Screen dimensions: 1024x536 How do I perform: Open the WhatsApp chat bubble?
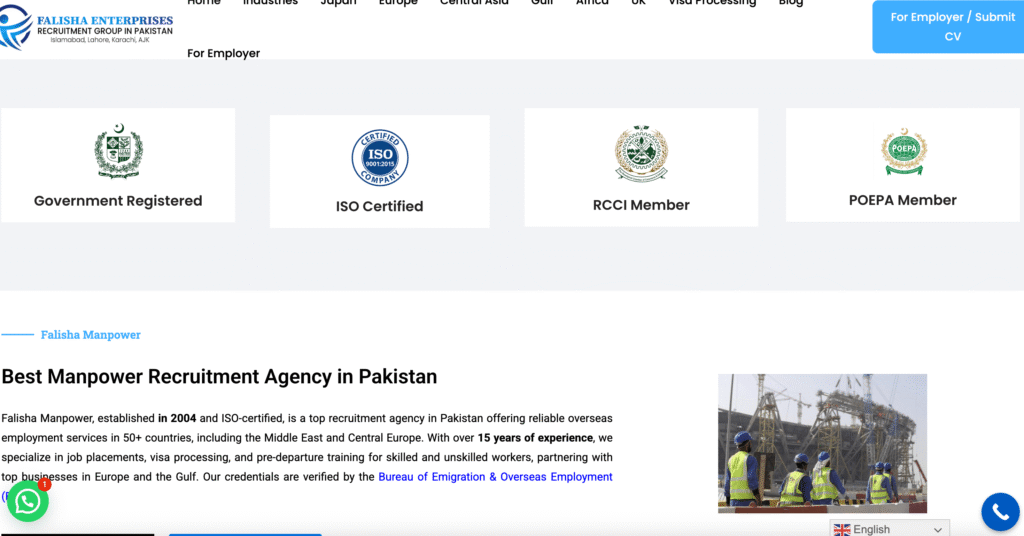pos(27,501)
